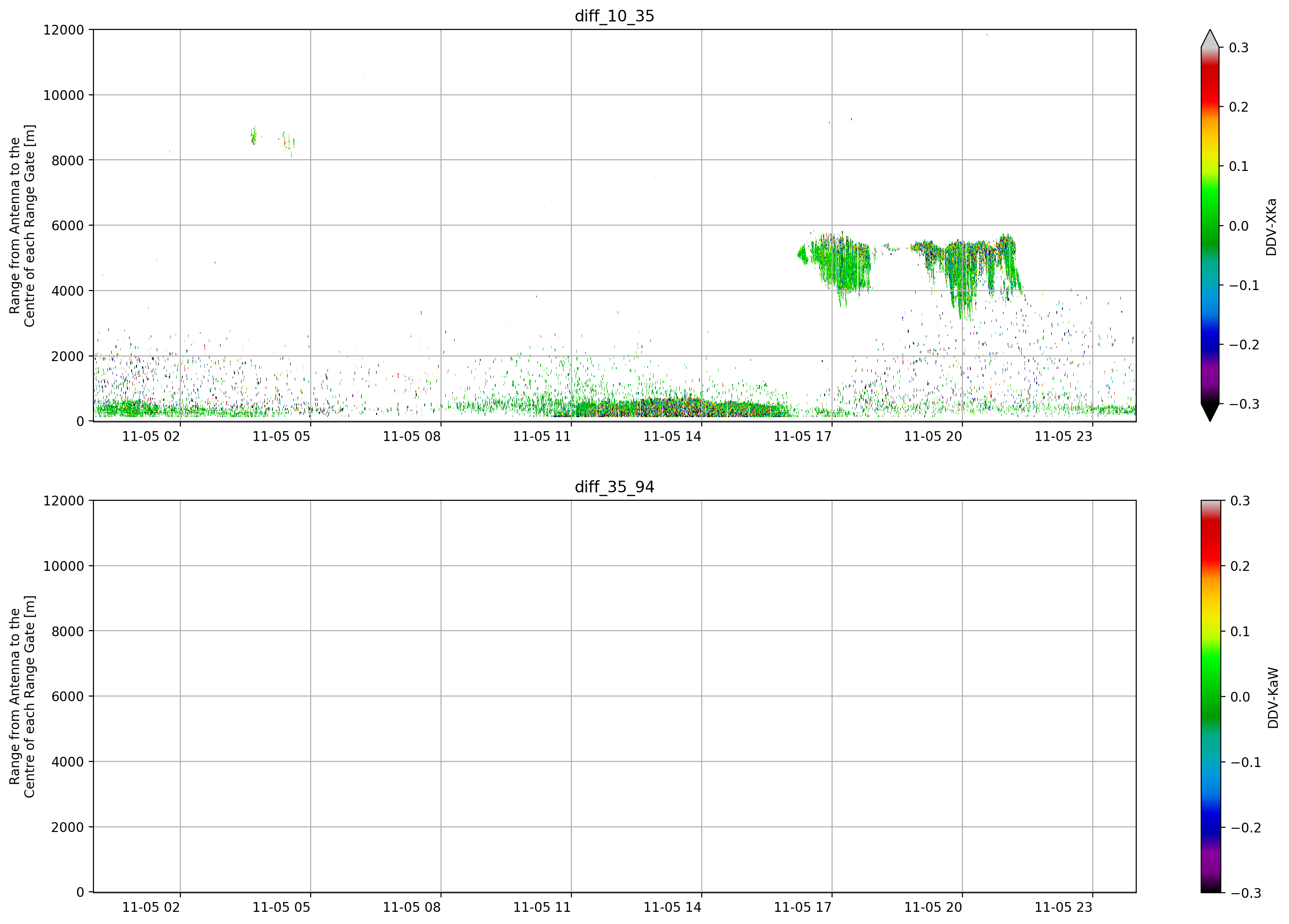Click the 11-05 02 x-tick under diff_35_94
This screenshot has width=1289, height=924.
click(x=150, y=908)
